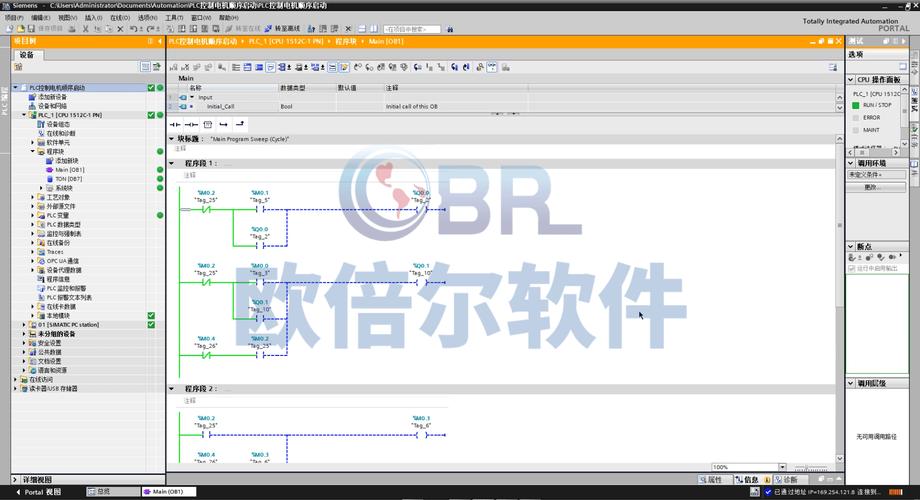Collapse the 程序块 folder in project tree

coord(33,151)
